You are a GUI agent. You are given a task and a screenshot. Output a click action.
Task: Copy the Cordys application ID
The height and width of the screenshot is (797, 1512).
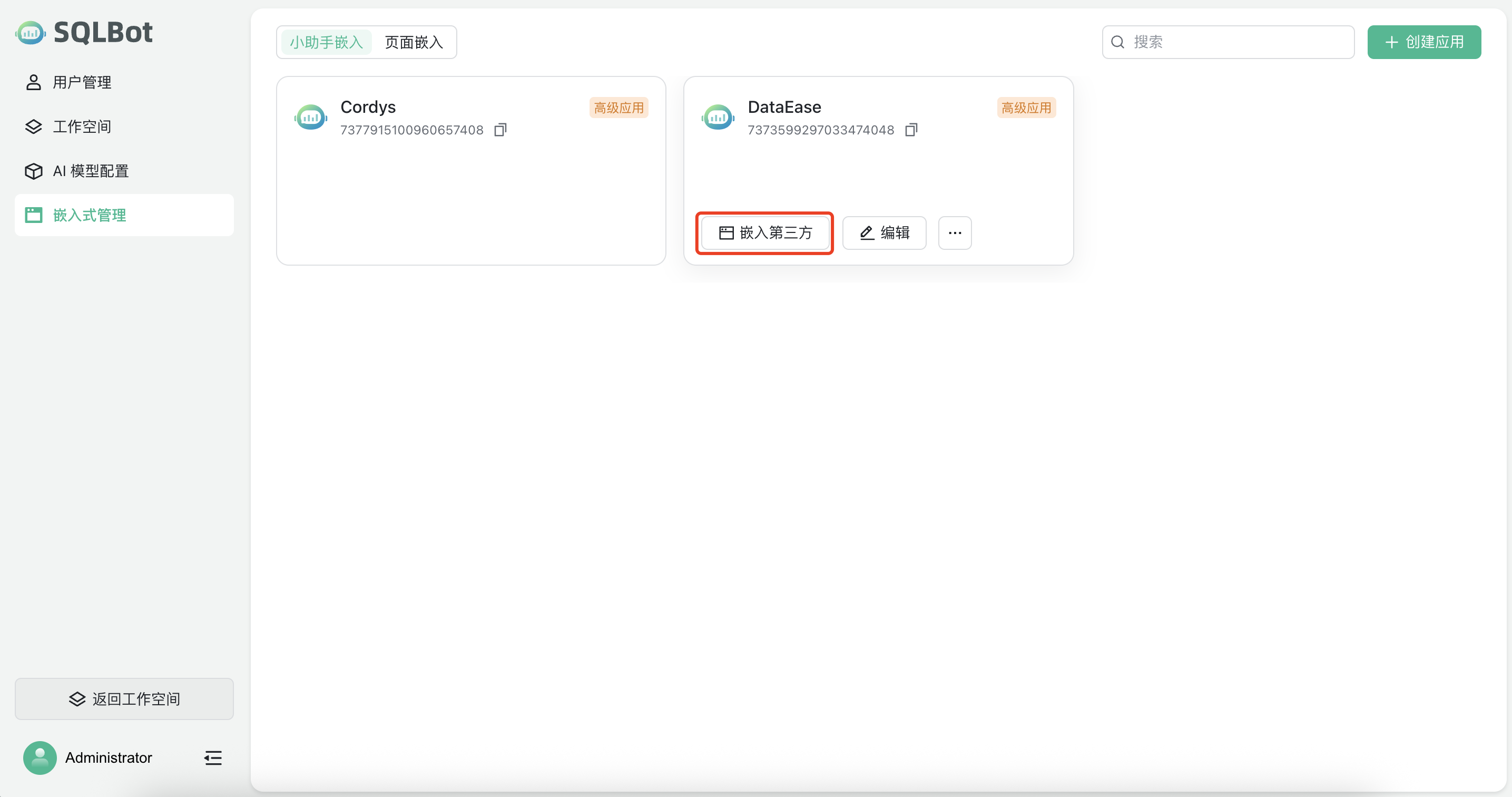(x=499, y=129)
